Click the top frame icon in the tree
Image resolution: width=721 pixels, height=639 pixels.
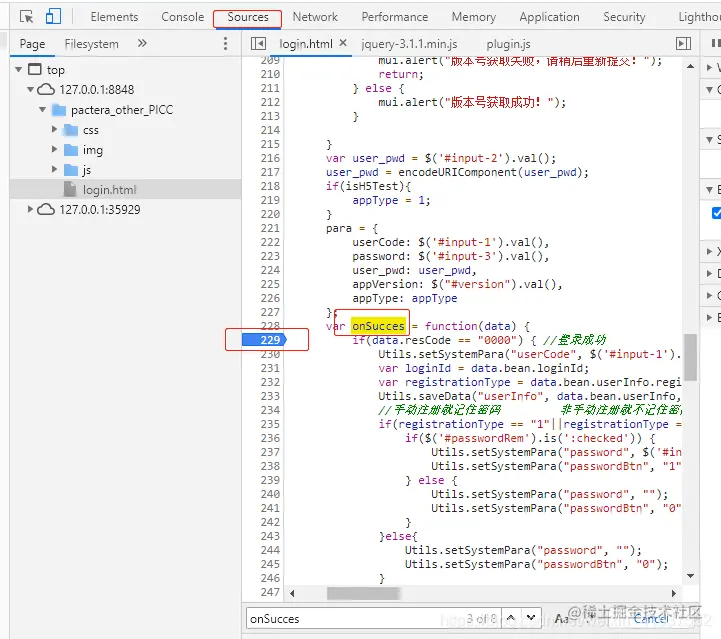35,69
